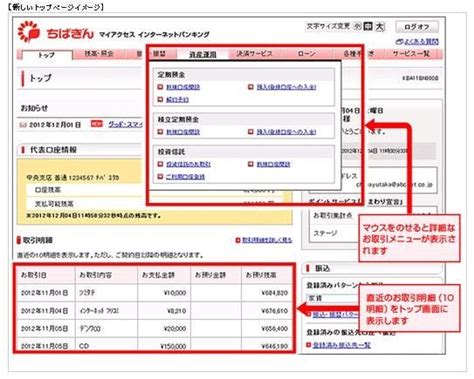Click the 口座残高 row label

(x=48, y=190)
